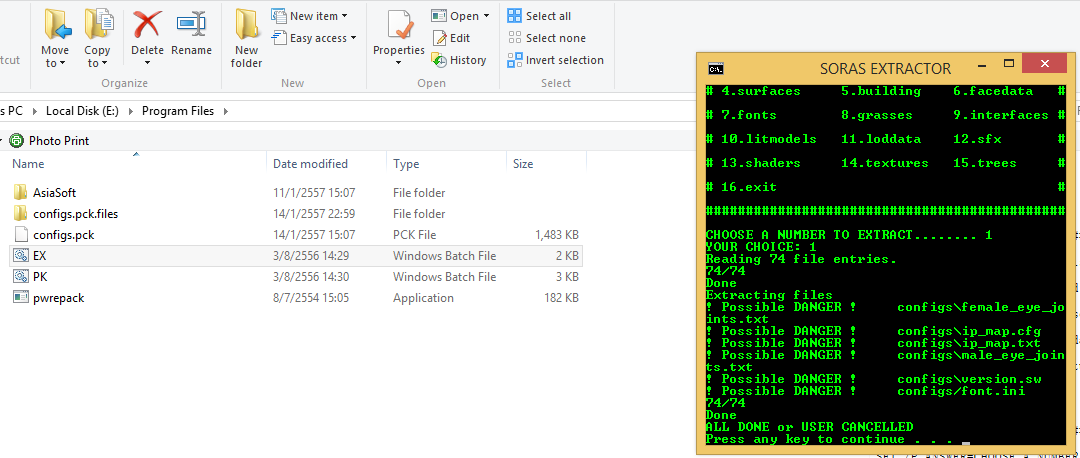Expand the Copy to dropdown arrow

coord(103,63)
